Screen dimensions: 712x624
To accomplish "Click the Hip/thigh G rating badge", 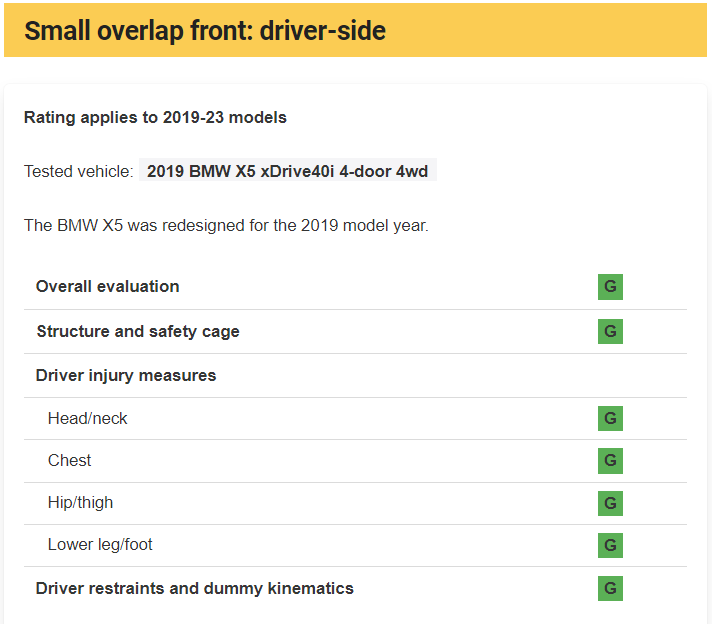I will [x=610, y=503].
